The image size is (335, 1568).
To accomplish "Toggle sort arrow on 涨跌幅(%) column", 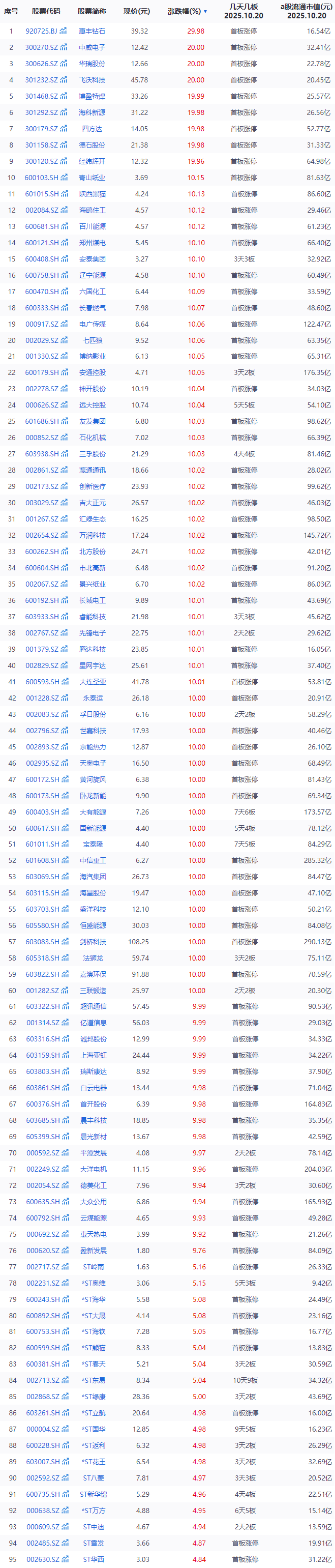I will click(x=205, y=12).
